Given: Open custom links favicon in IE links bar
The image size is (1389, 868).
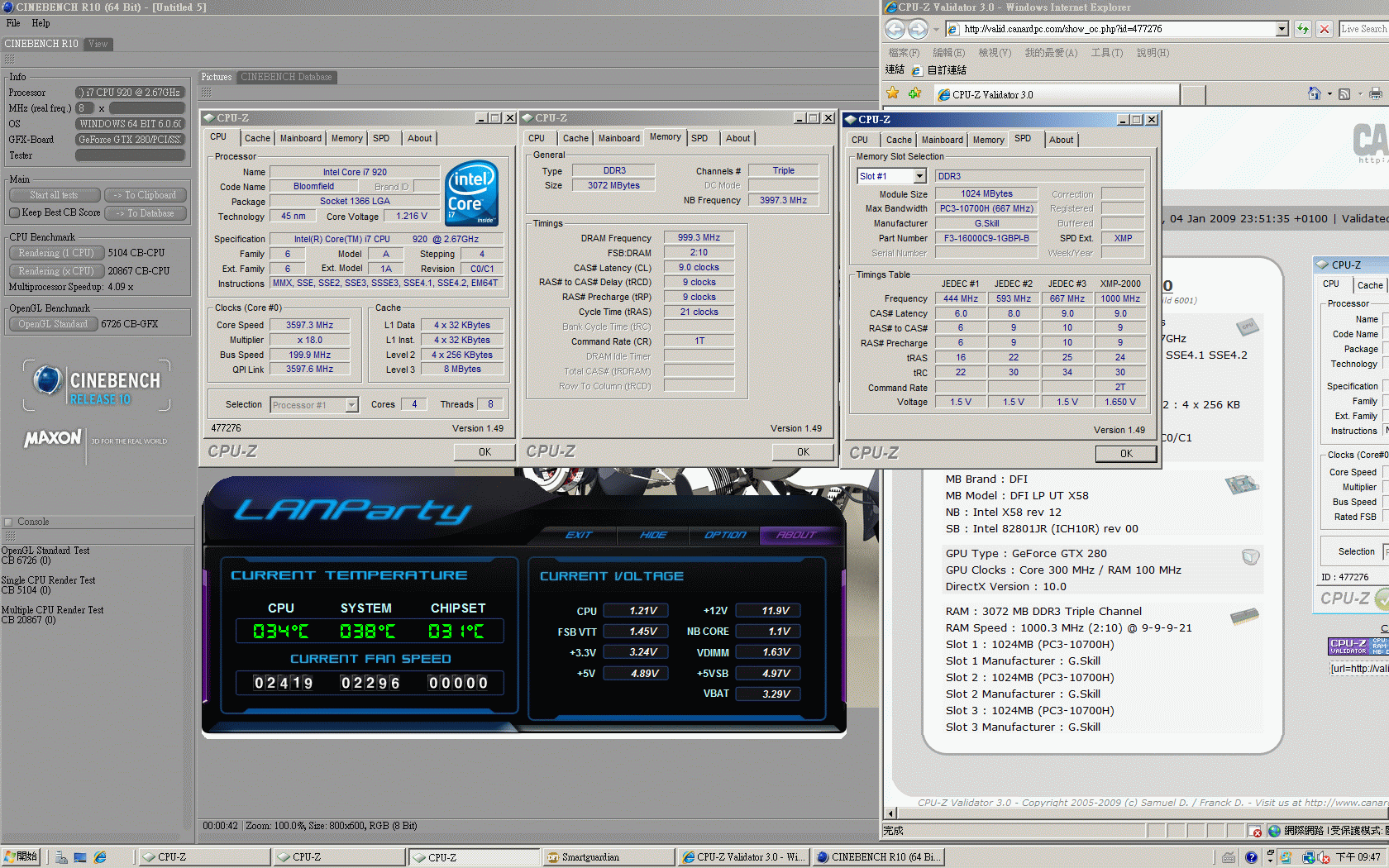Looking at the screenshot, I should point(916,70).
